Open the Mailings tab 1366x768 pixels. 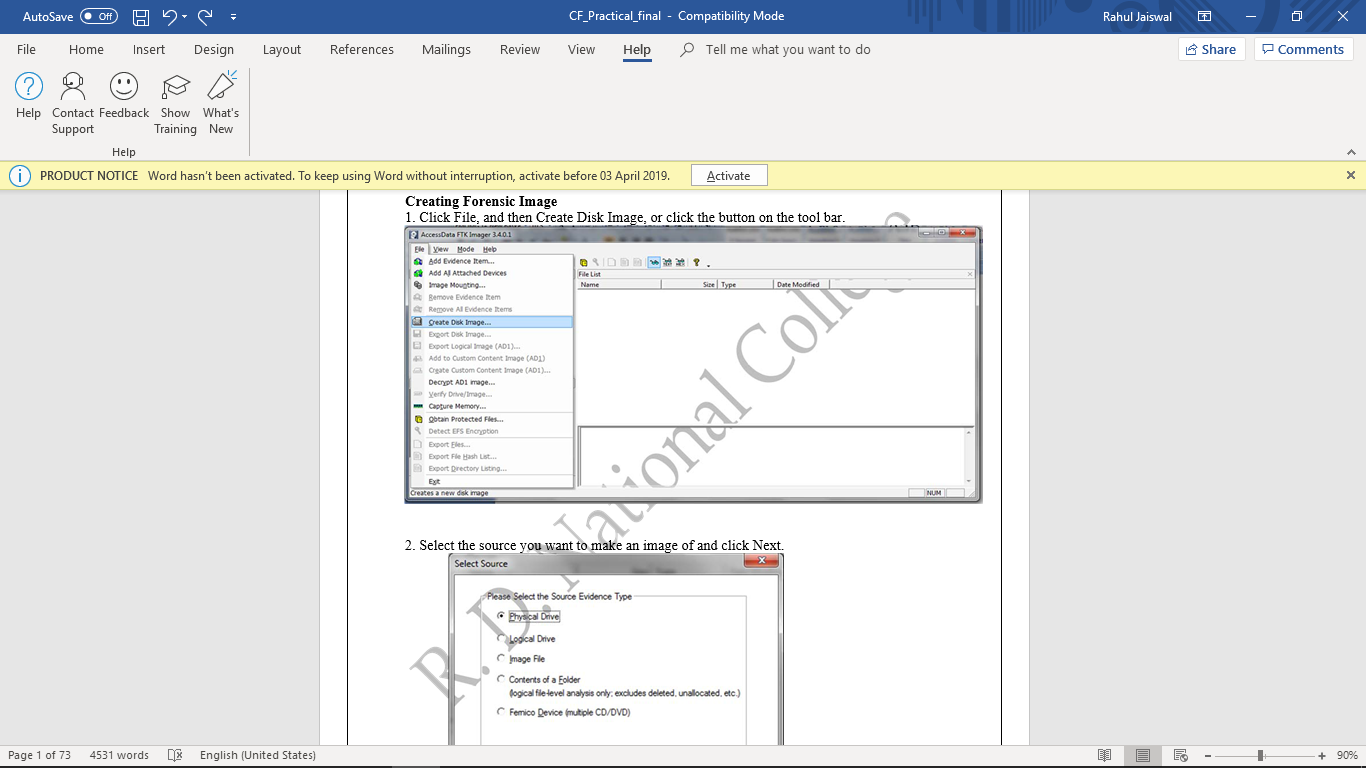pyautogui.click(x=446, y=49)
